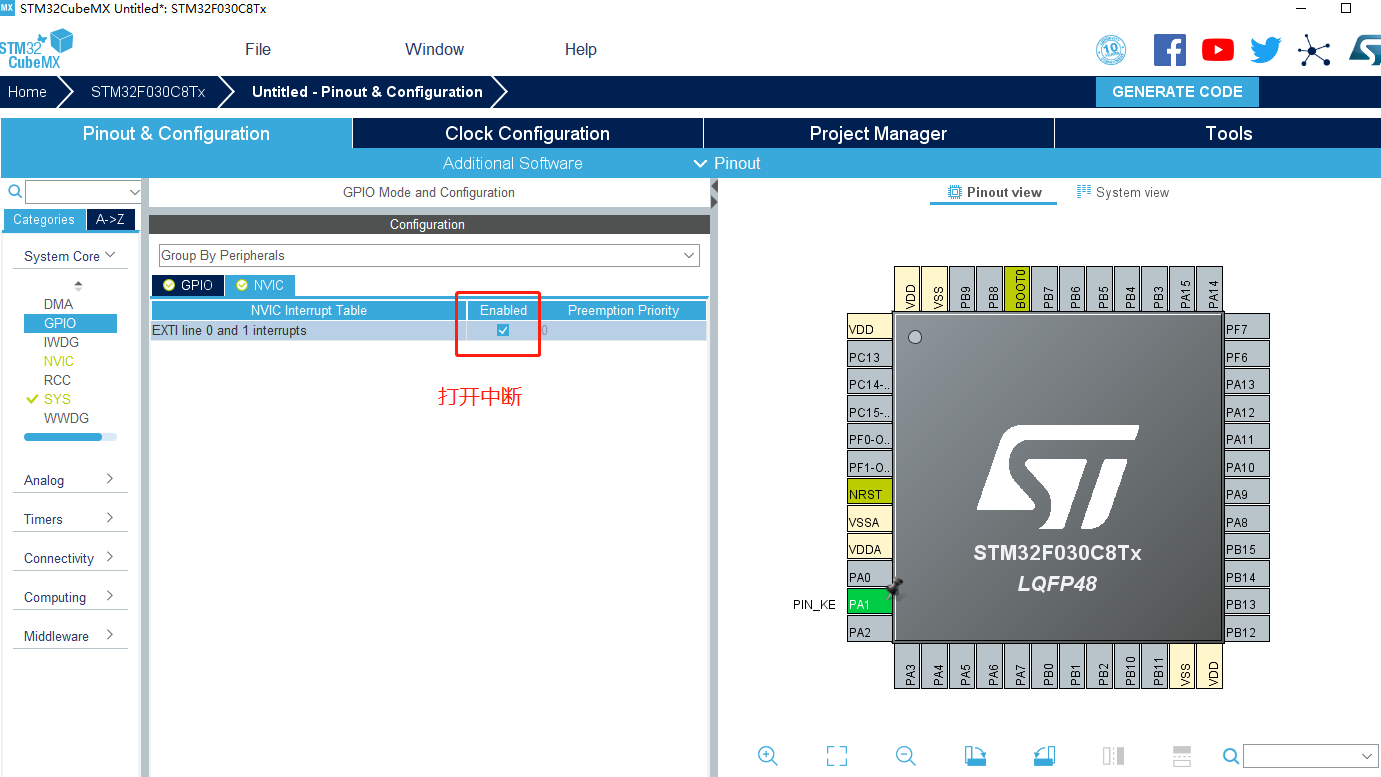1381x777 pixels.
Task: Click the System view grid icon
Action: (1084, 192)
